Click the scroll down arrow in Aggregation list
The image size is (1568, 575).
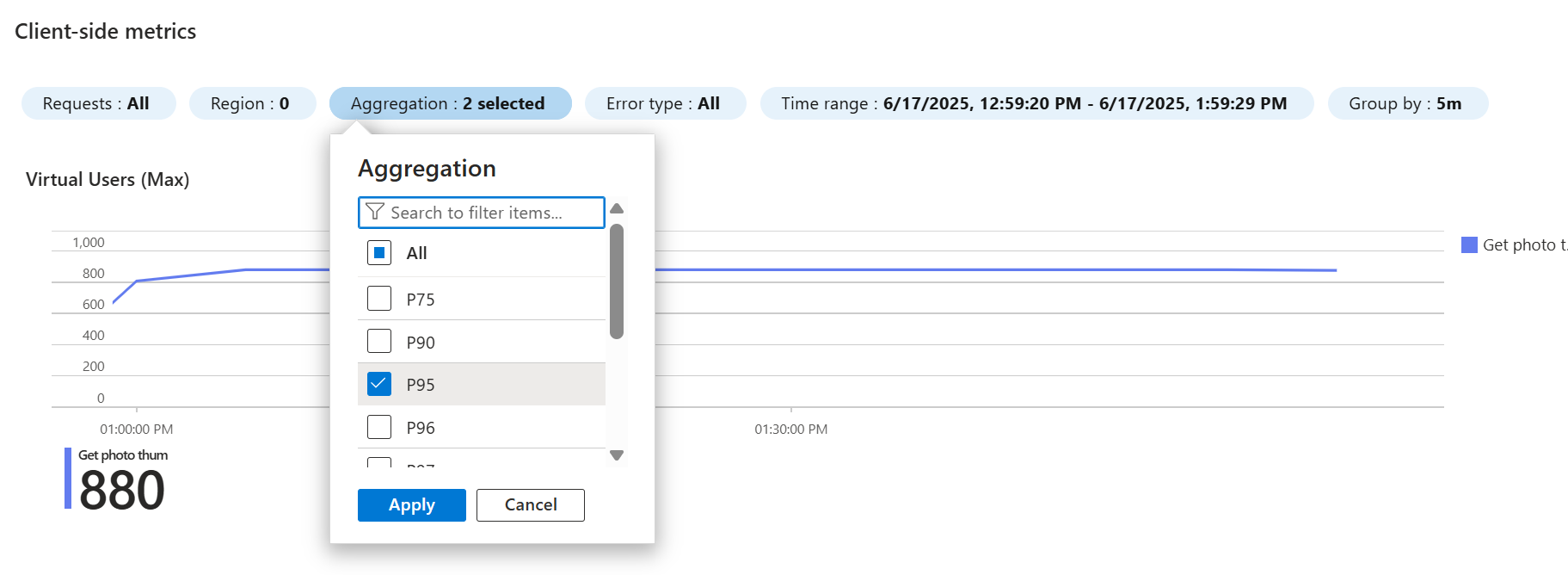[617, 454]
